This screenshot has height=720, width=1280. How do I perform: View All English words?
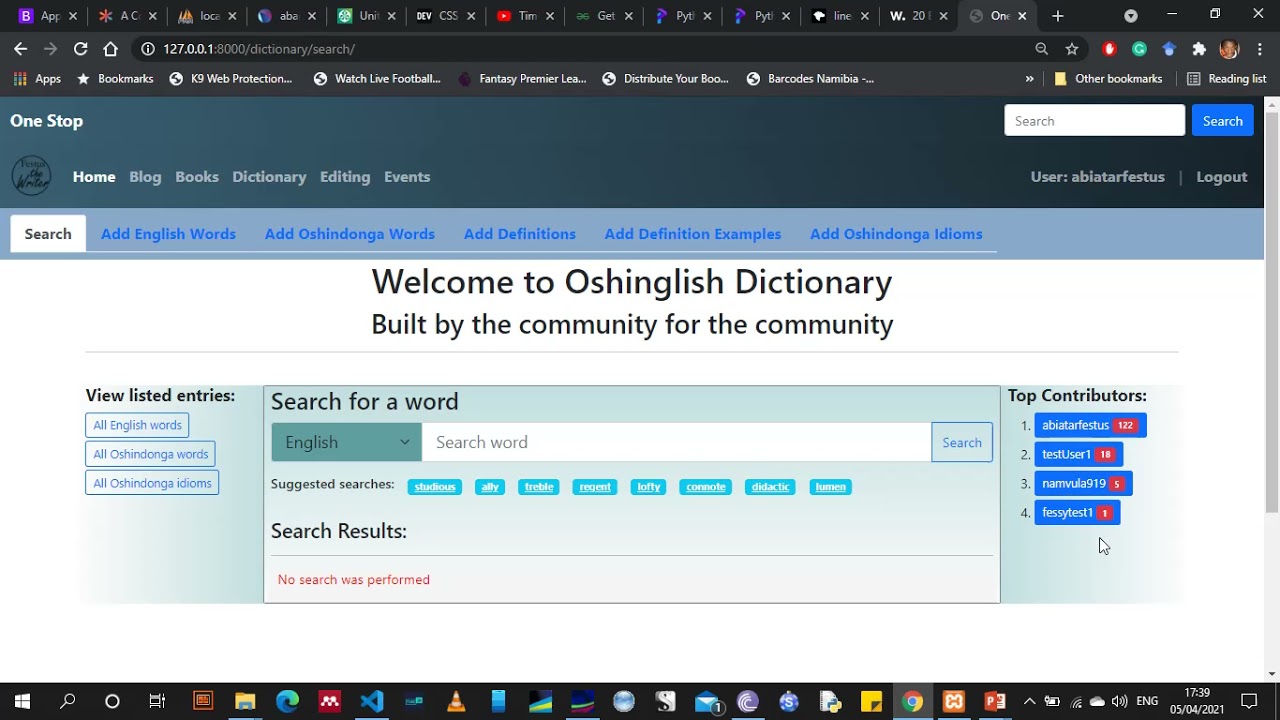click(x=137, y=425)
